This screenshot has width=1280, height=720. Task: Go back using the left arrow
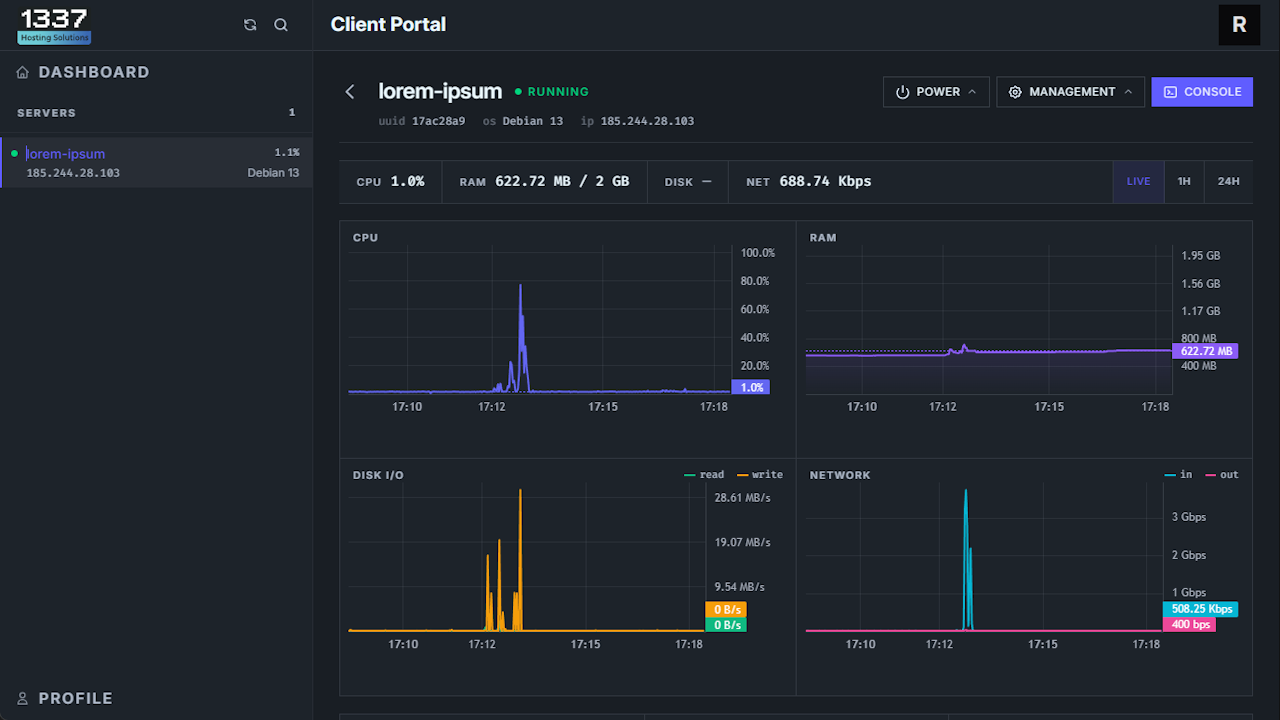(350, 92)
